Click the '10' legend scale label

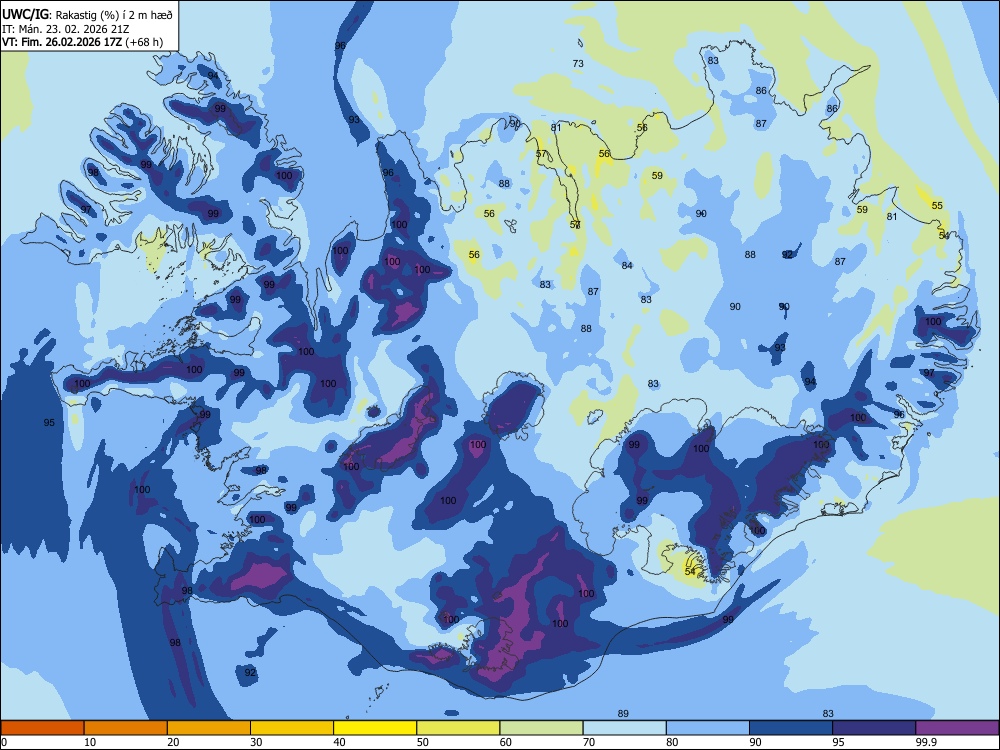click(x=90, y=742)
